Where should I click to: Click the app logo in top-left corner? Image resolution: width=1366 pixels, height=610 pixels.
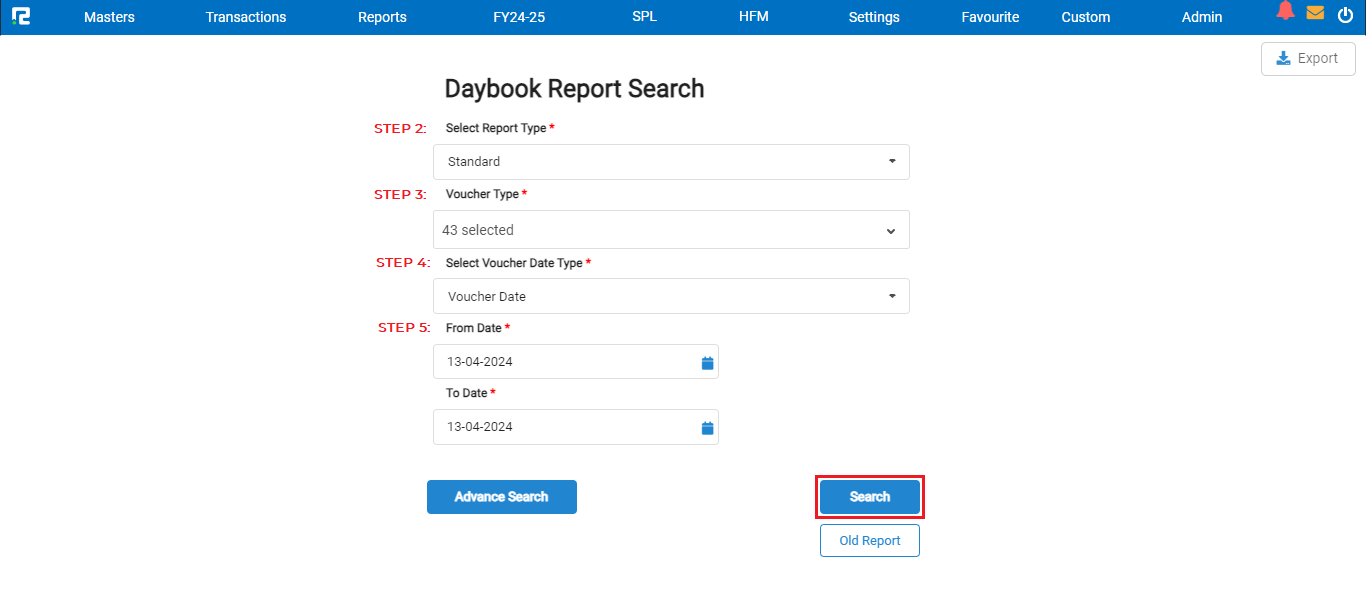pos(20,16)
